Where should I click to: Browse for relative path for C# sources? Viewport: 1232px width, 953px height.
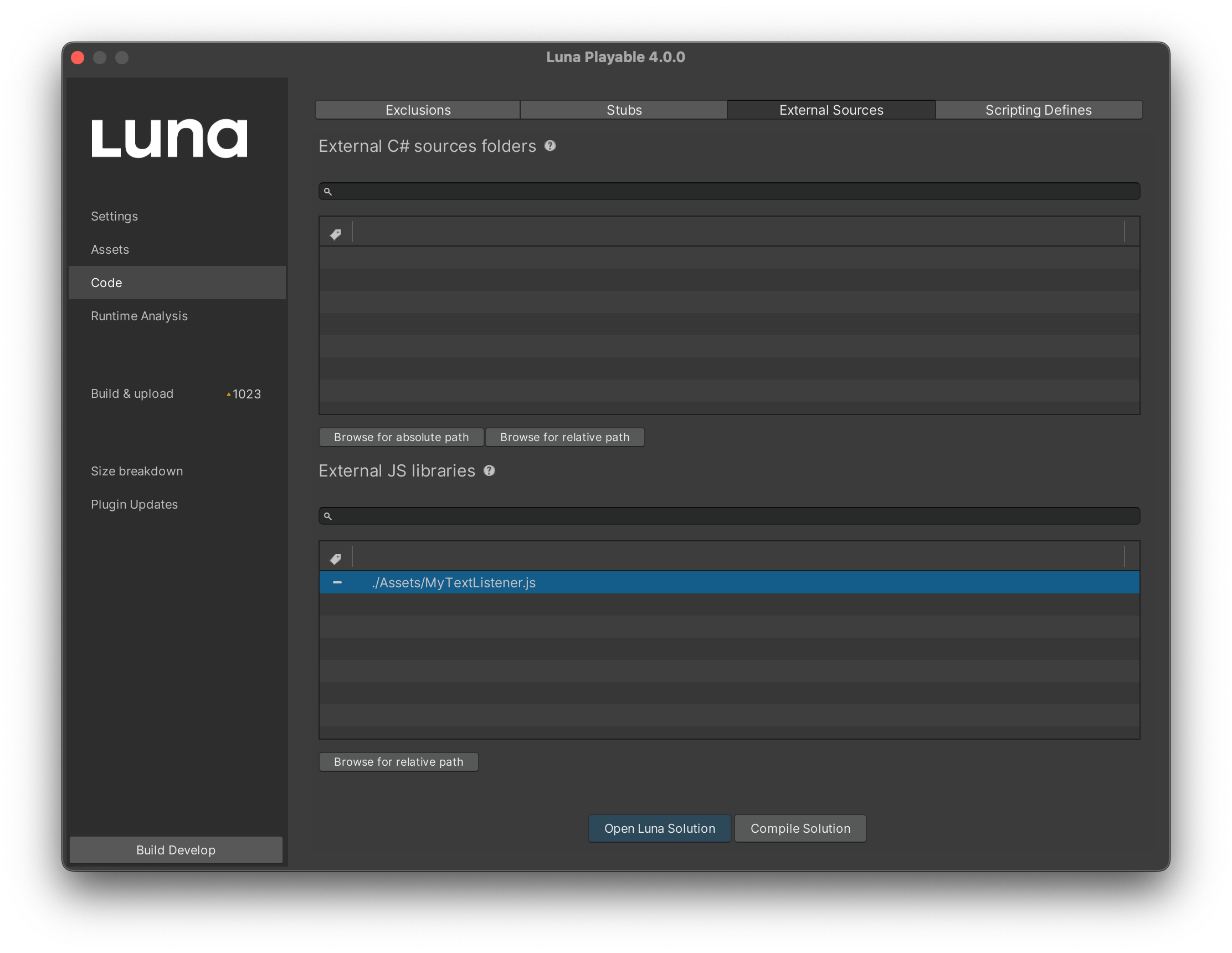pyautogui.click(x=564, y=437)
